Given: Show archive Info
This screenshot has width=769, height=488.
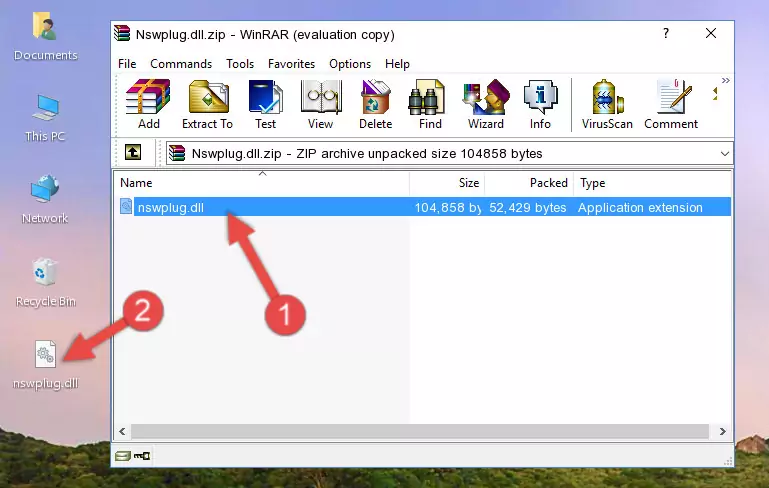Looking at the screenshot, I should coord(540,104).
